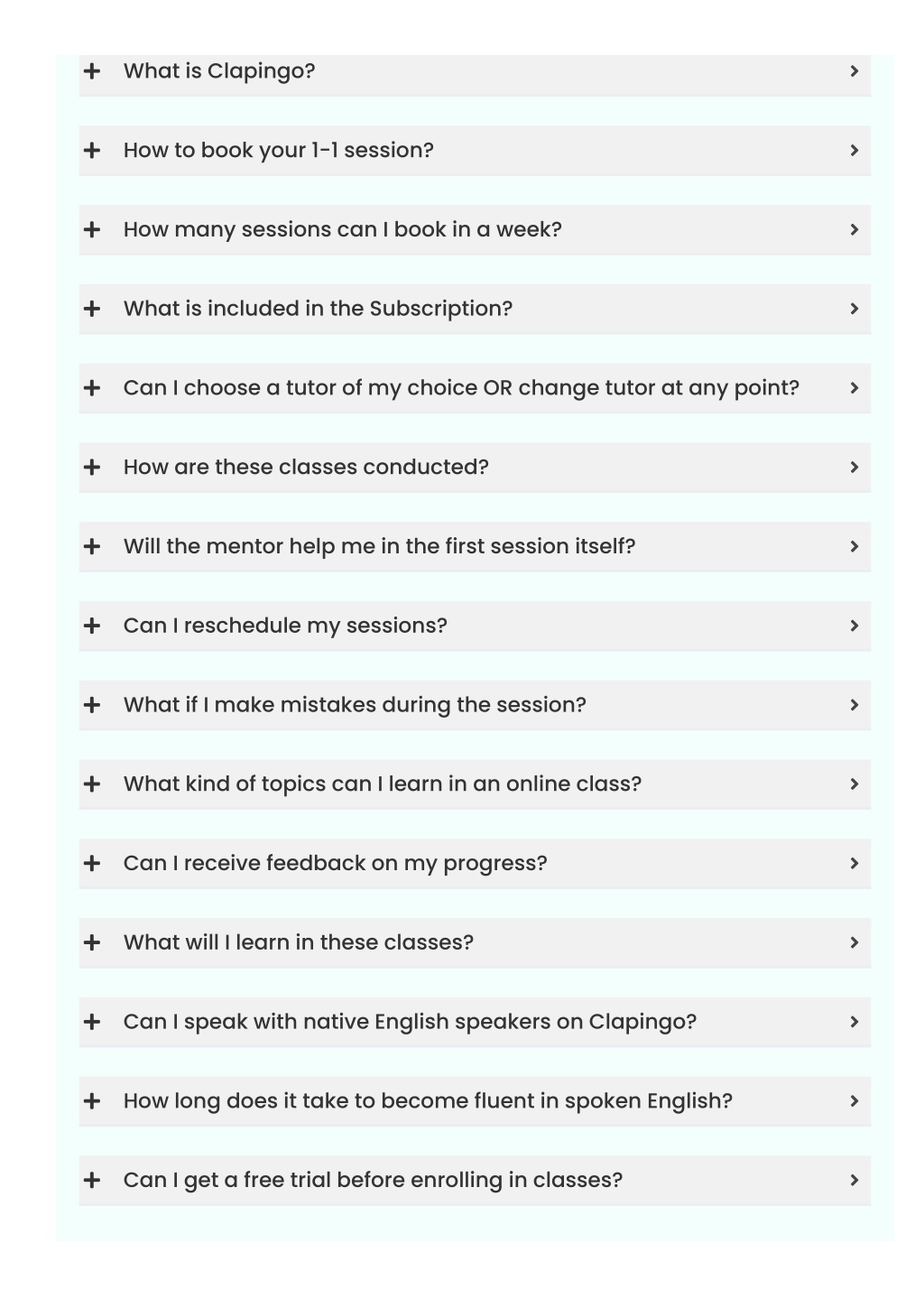The height and width of the screenshot is (1308, 924).
Task: Click the chevron for the fluent-in-spoken-English question
Action: 854,1101
